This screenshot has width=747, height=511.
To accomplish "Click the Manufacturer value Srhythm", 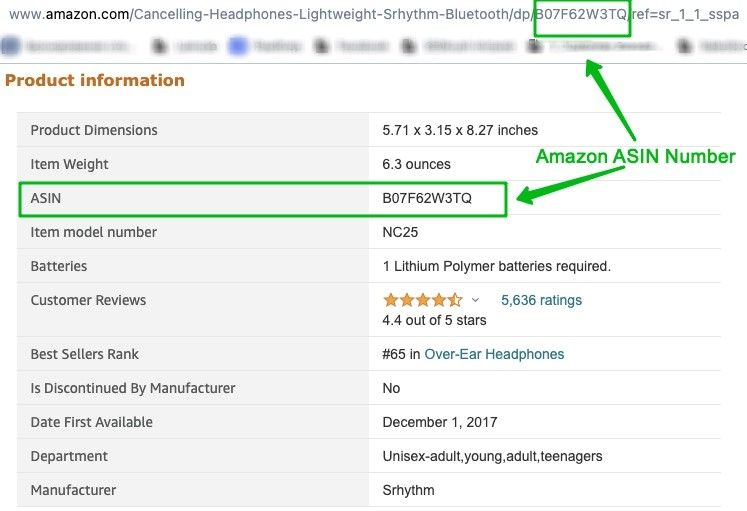I will (408, 490).
